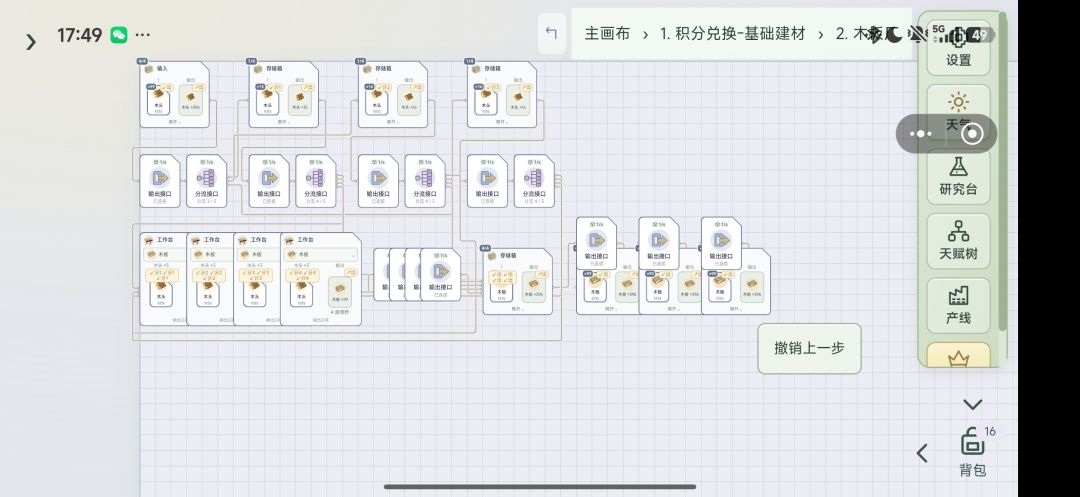The height and width of the screenshot is (497, 1080).
Task: Open the 背包 backpack
Action: point(973,452)
